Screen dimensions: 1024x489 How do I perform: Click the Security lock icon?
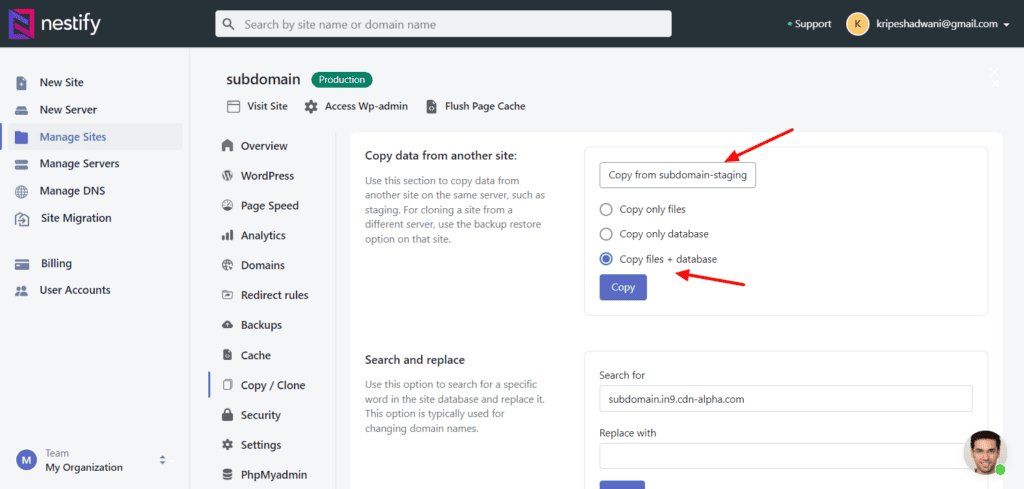(x=227, y=415)
